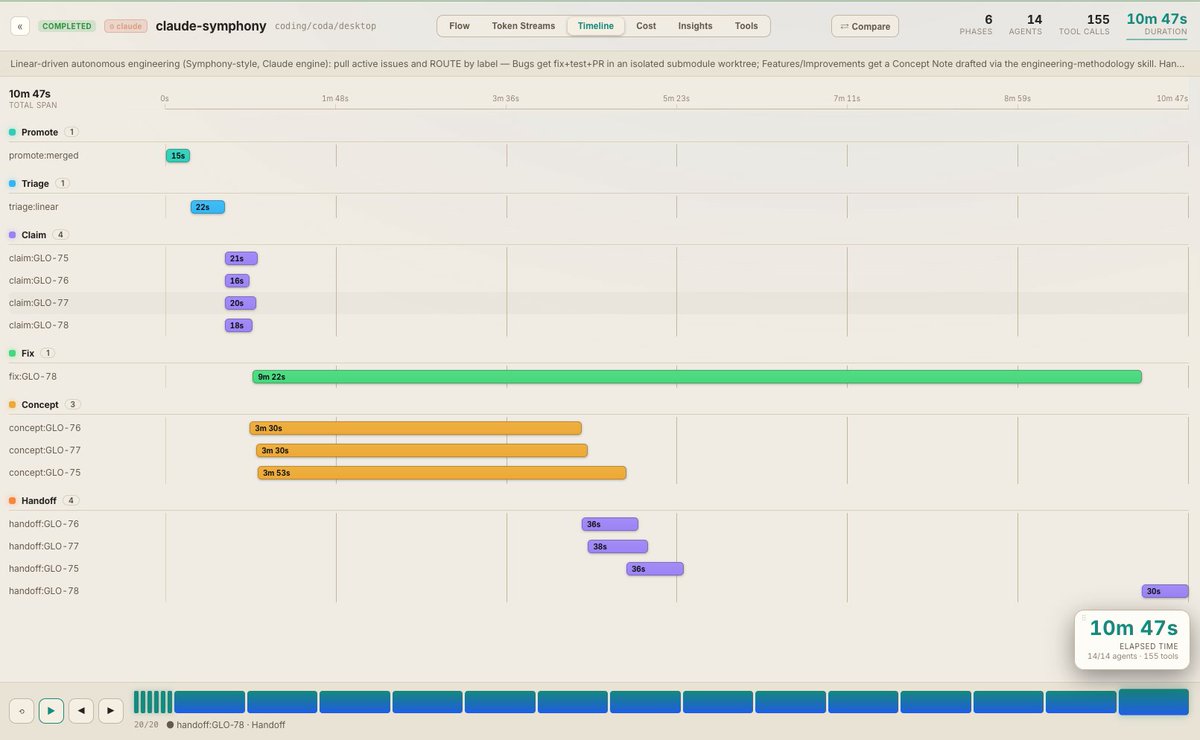Grab the Elapsed Time card drag handle

(x=1083, y=619)
